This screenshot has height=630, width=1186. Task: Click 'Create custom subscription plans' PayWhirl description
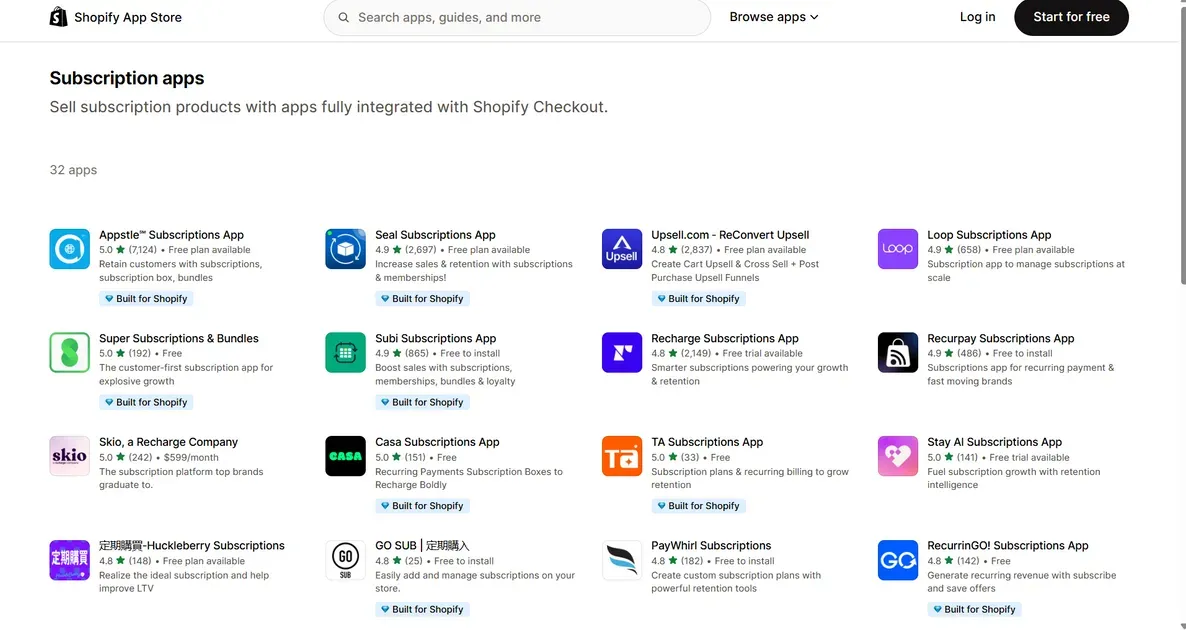[736, 582]
